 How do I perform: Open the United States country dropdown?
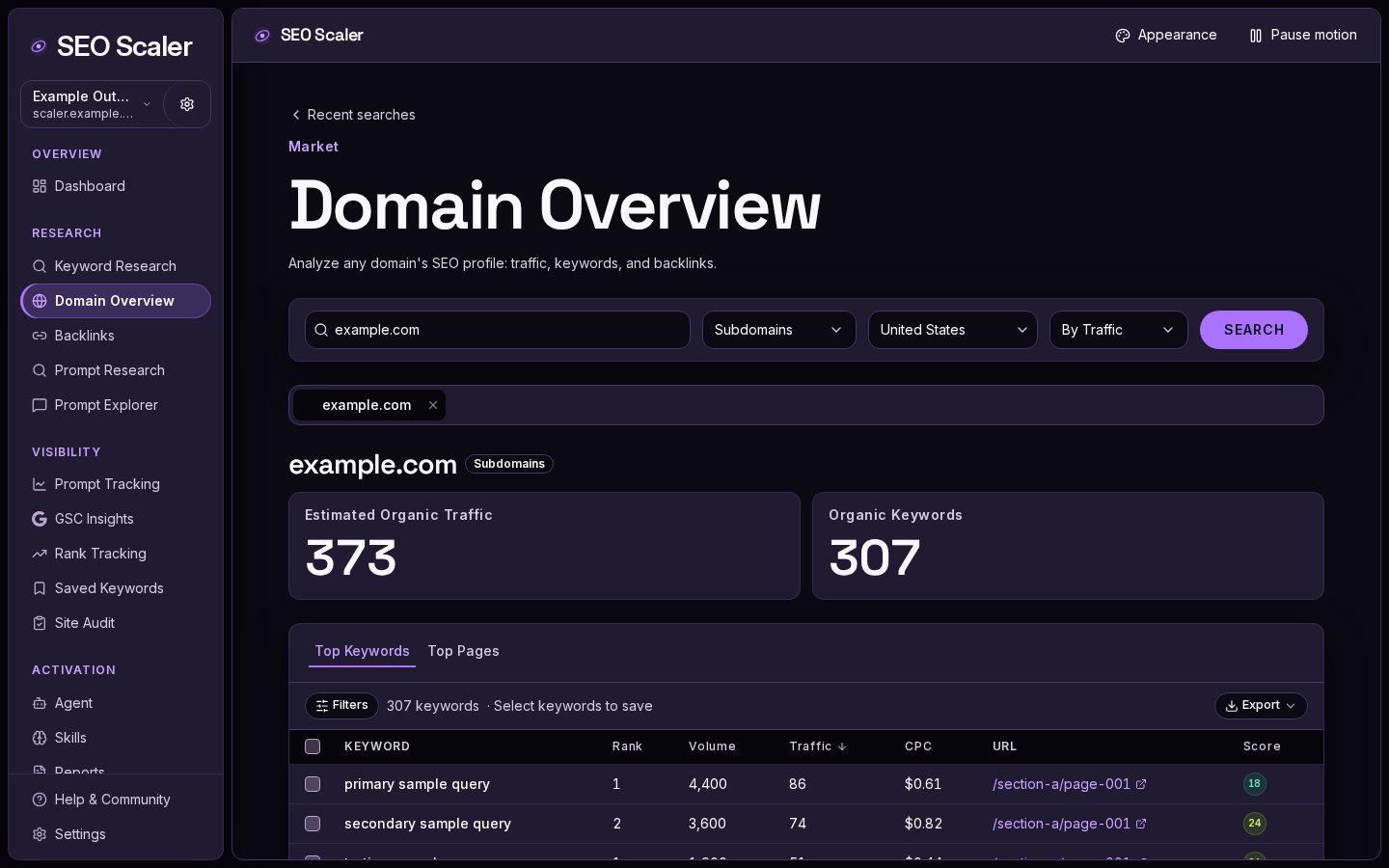point(953,330)
